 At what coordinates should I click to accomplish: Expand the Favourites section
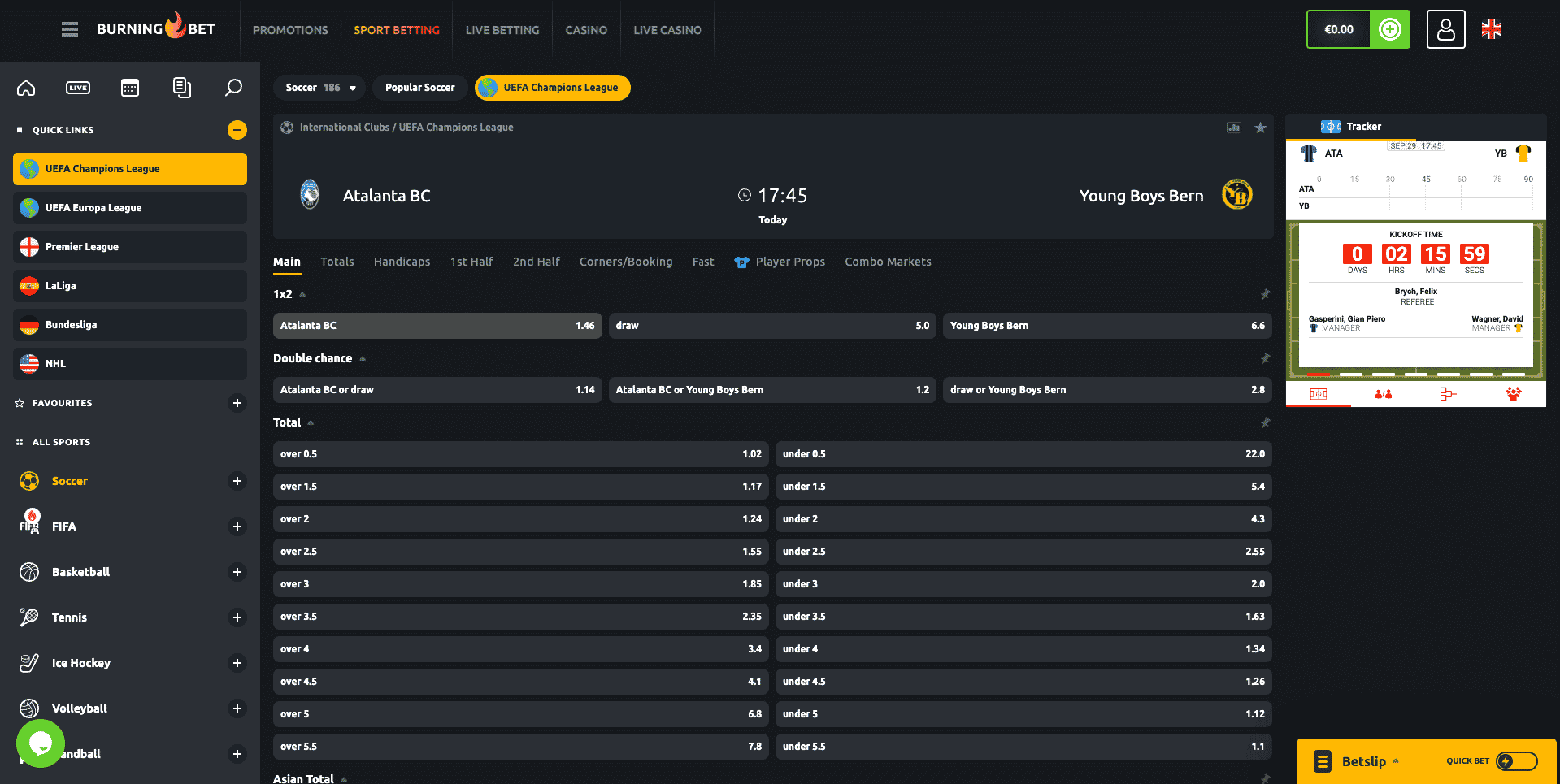point(237,403)
